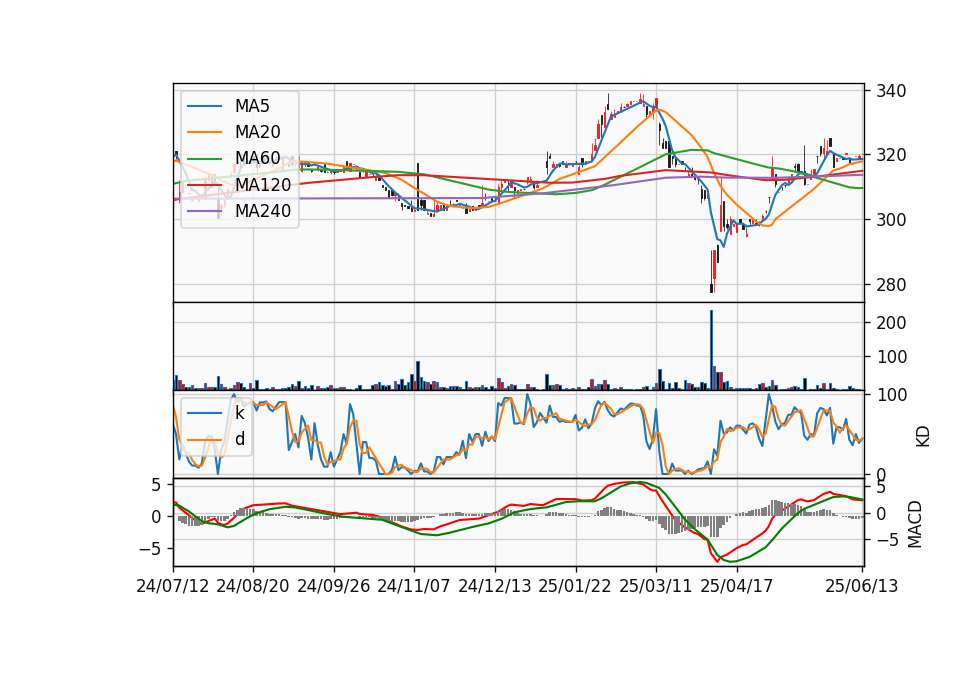Click the 25/01/22 date axis label
This screenshot has width=960, height=690.
click(x=575, y=586)
